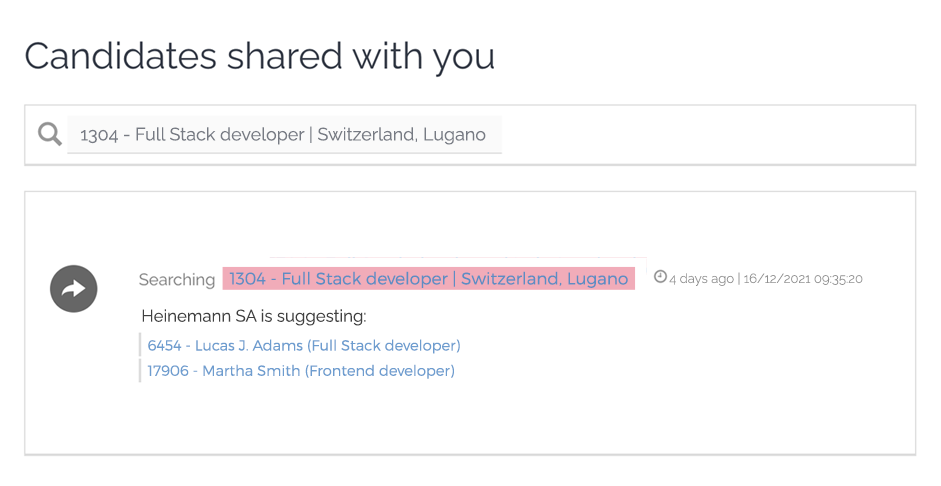The height and width of the screenshot is (486, 941).
Task: Click the "Candidates shared with you" heading
Action: [259, 56]
